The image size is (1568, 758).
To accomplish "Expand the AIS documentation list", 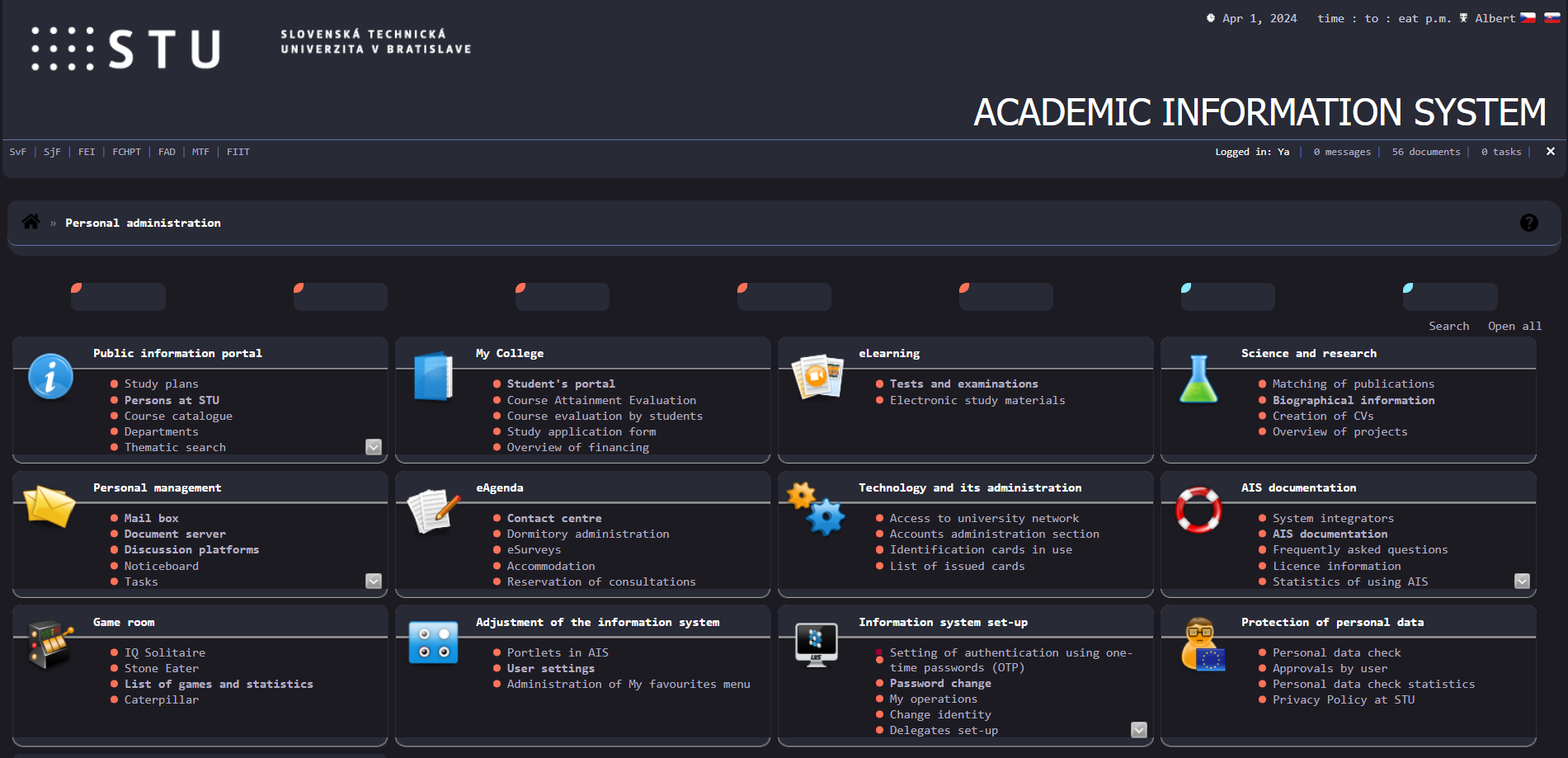I will [1523, 581].
